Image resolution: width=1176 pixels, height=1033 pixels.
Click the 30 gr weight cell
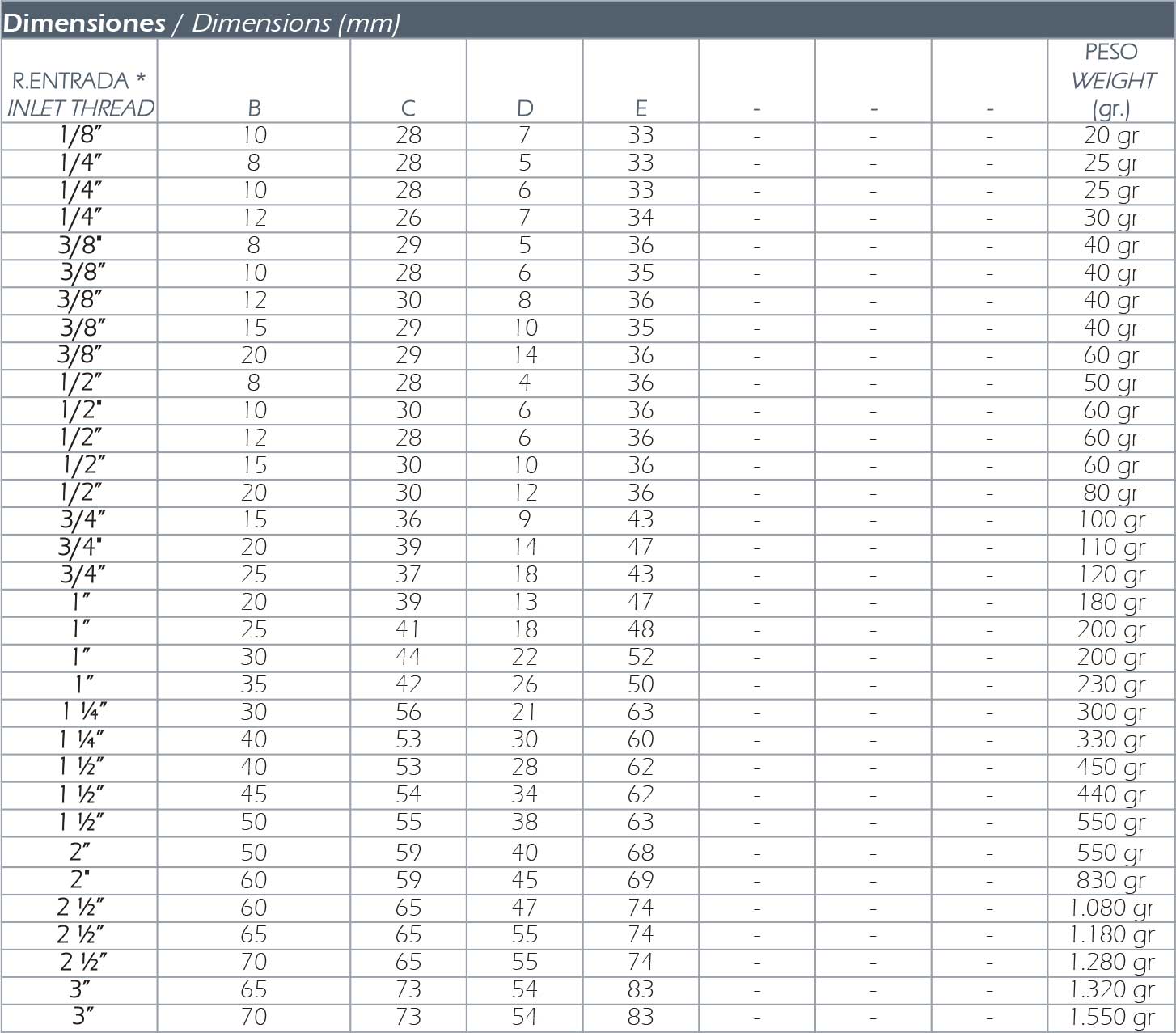[x=1111, y=218]
